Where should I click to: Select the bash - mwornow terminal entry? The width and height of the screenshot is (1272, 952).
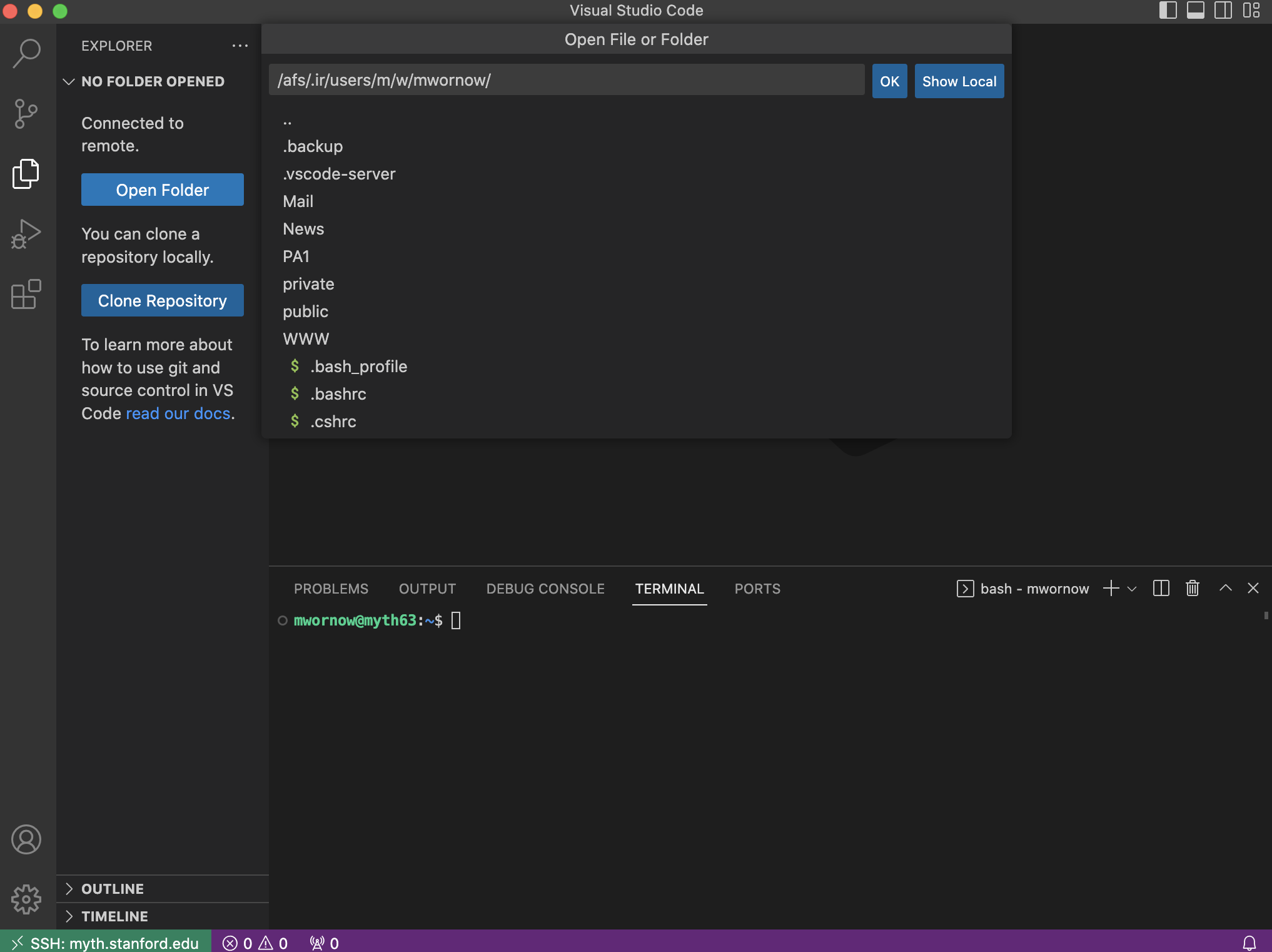click(1023, 589)
